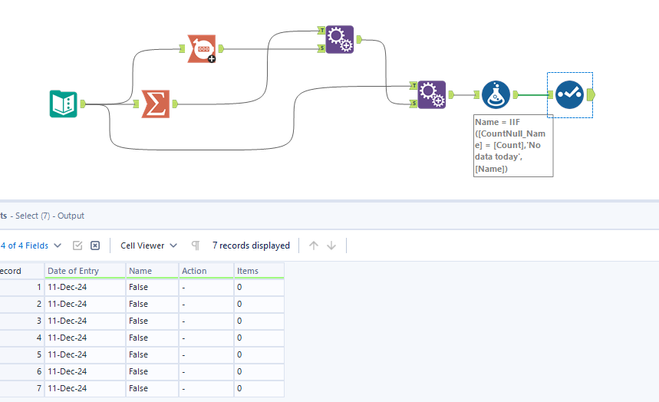
Task: Click the Summarize tool output anchor
Action: [x=175, y=104]
